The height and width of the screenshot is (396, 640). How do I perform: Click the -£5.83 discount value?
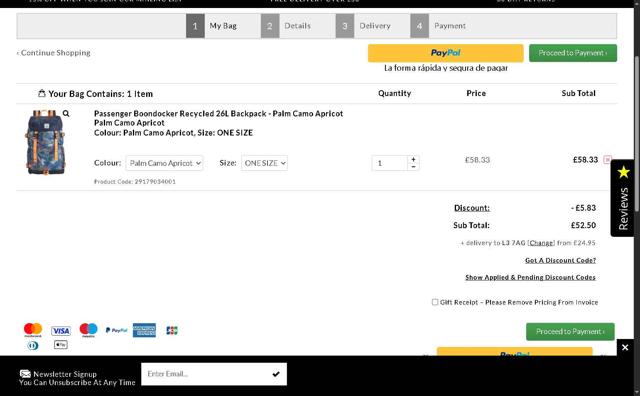[583, 208]
